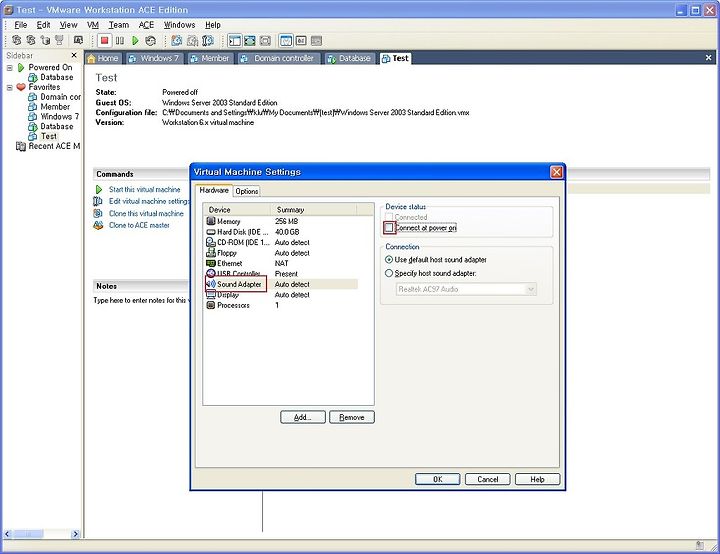Open the Edit menu

click(x=43, y=25)
